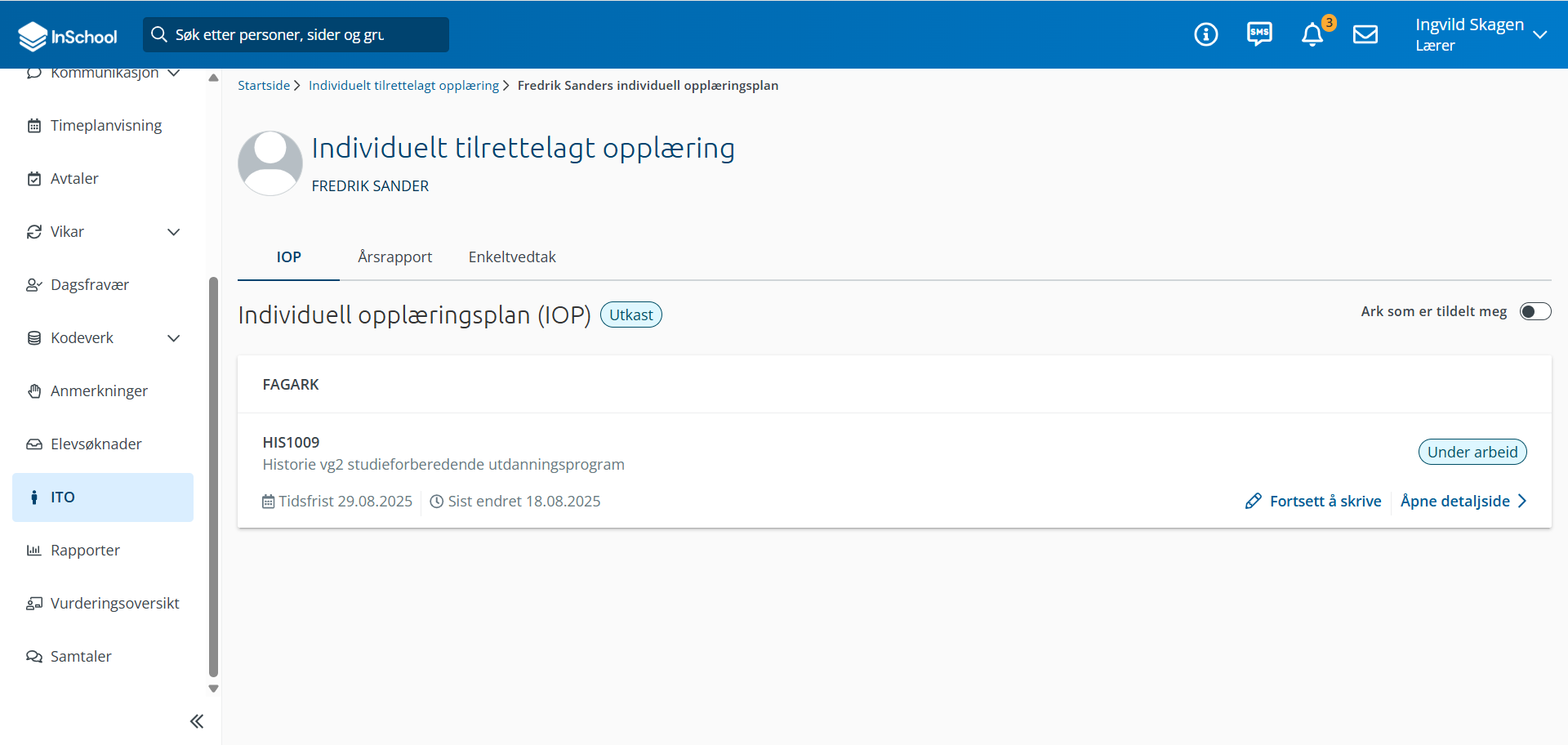The image size is (1568, 745).
Task: Open the Avtaler menu item
Action: pos(103,179)
